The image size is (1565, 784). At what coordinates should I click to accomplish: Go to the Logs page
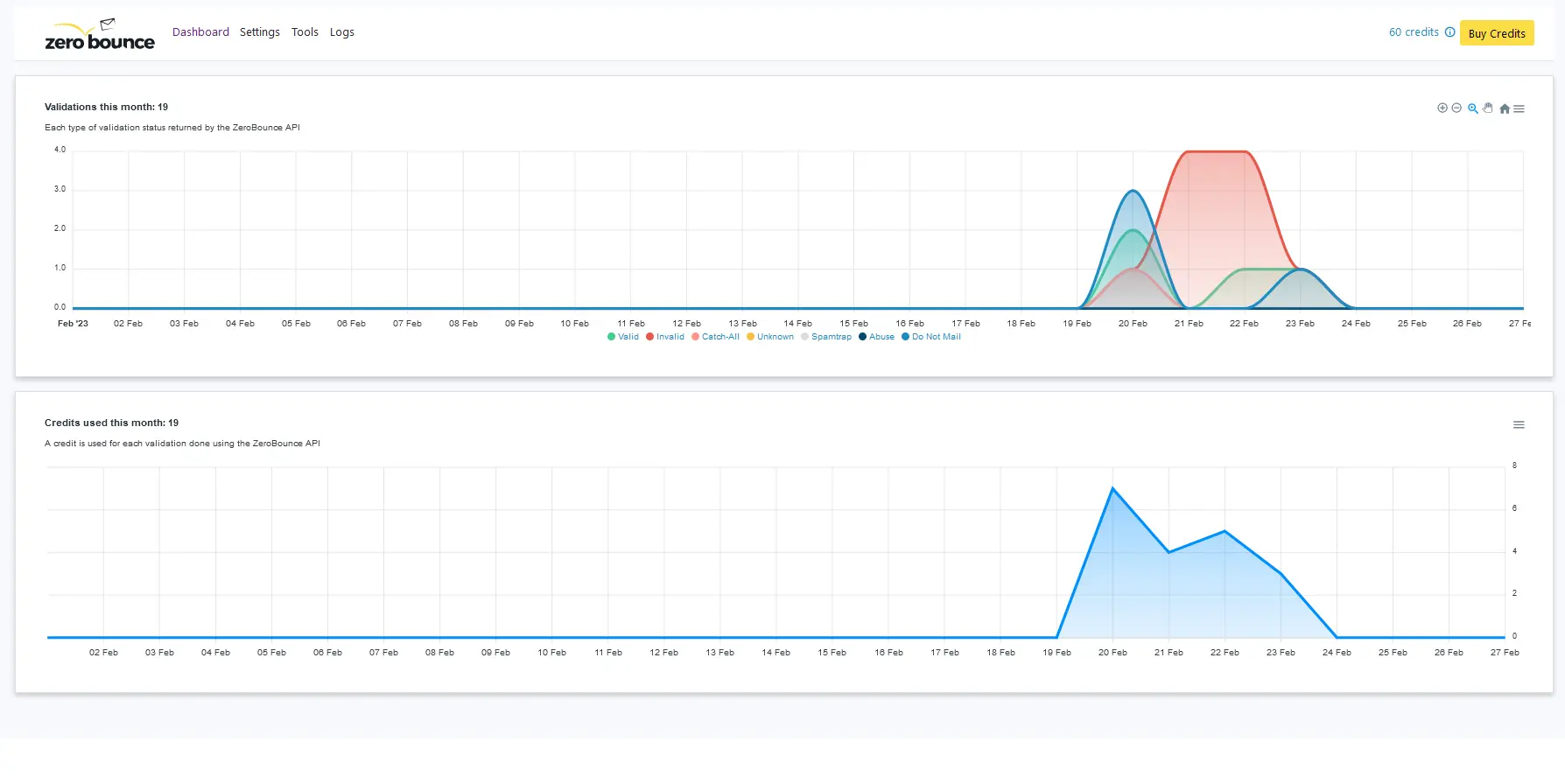click(x=342, y=32)
